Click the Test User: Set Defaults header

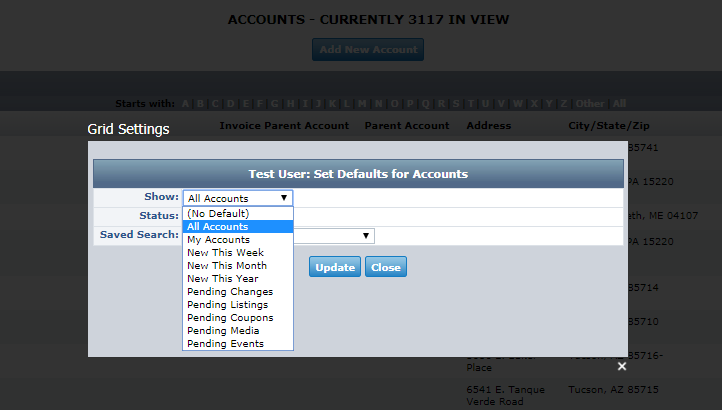point(358,174)
